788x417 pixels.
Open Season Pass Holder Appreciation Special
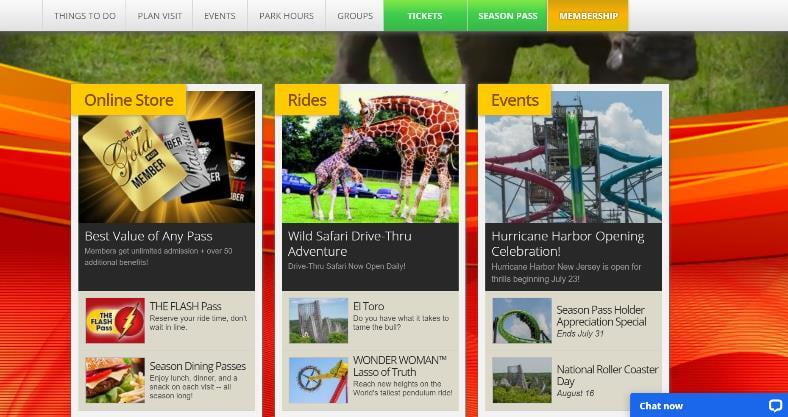click(x=601, y=316)
